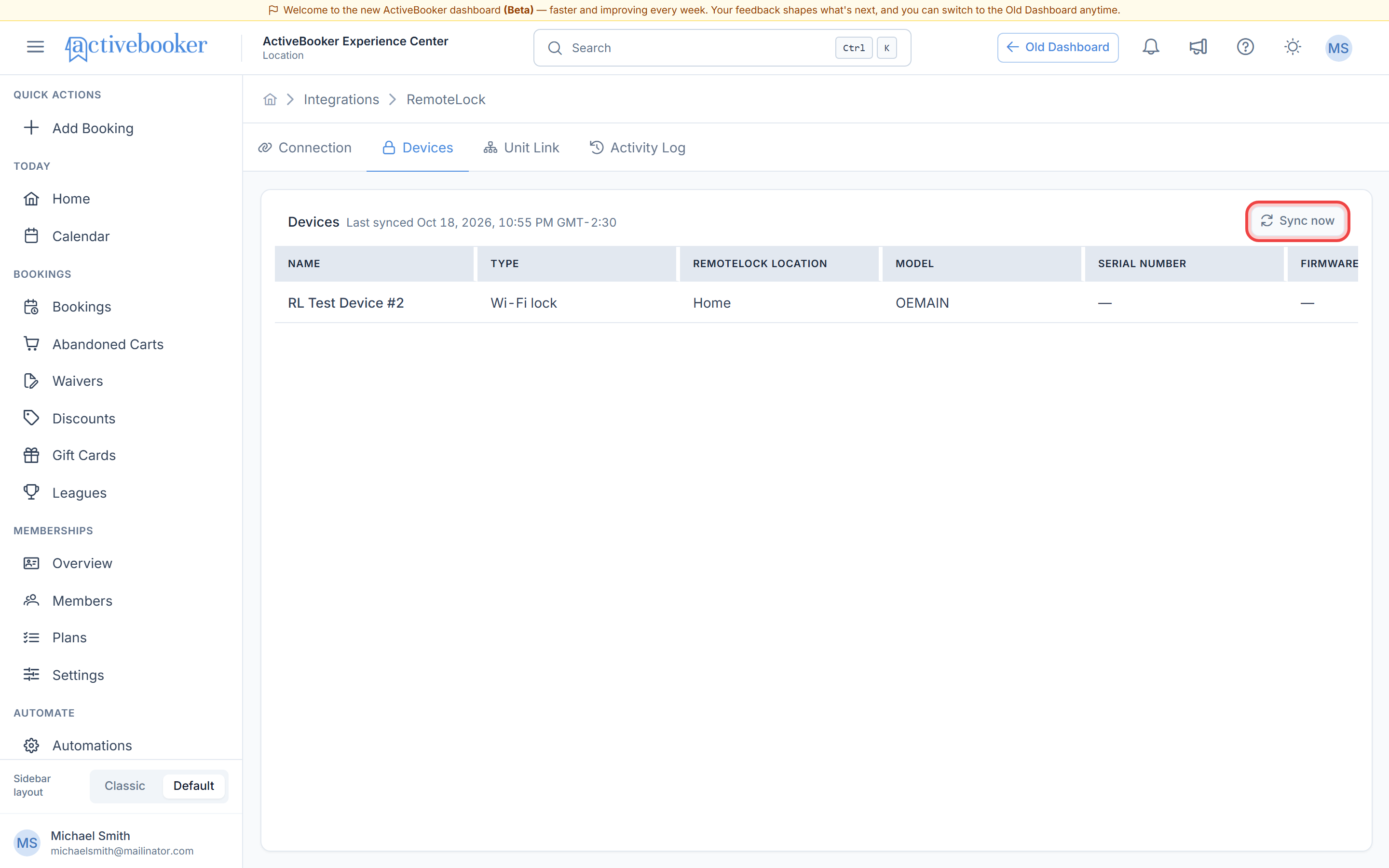The width and height of the screenshot is (1389, 868).
Task: Open the hamburger menu icon
Action: pos(36,47)
